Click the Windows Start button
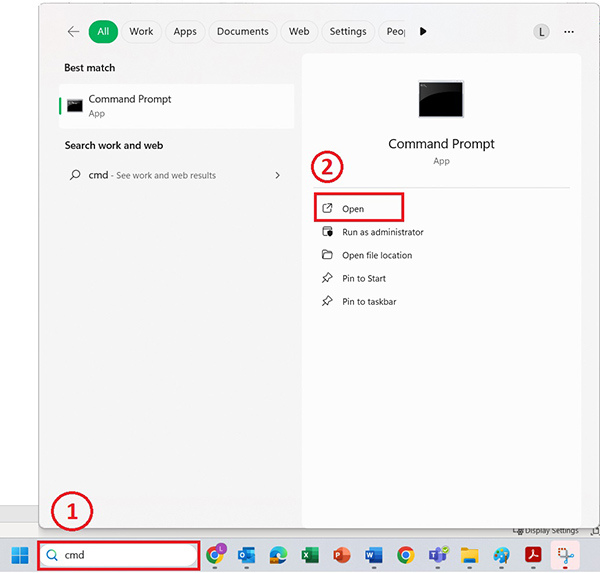The image size is (600, 573). tap(20, 555)
